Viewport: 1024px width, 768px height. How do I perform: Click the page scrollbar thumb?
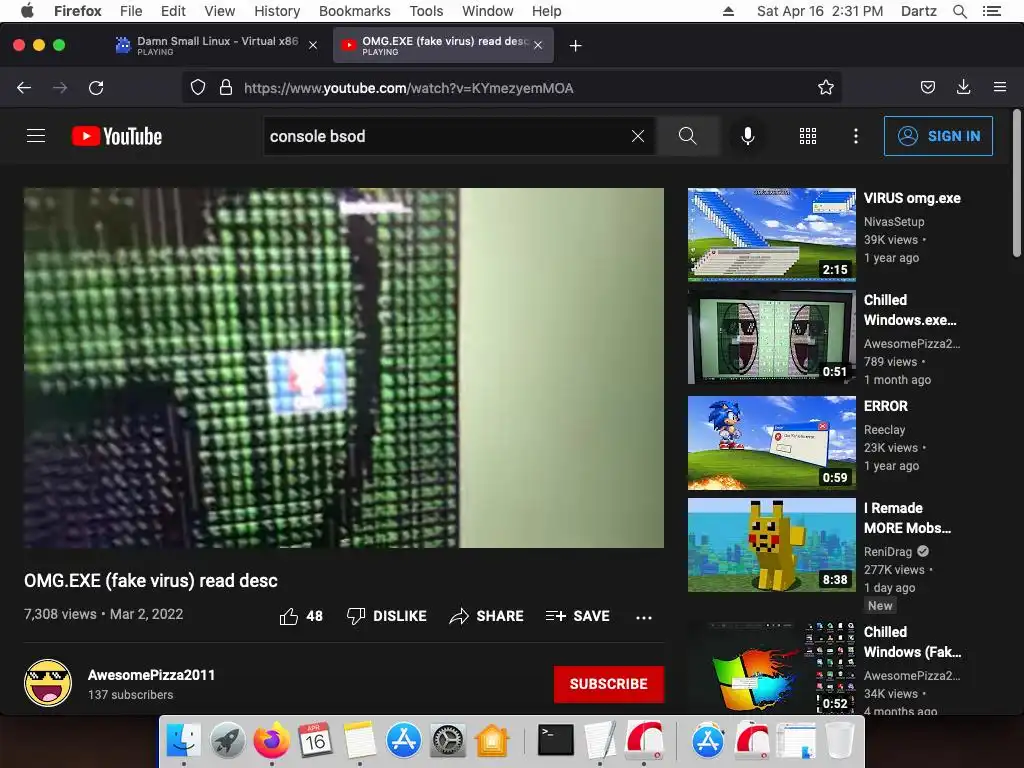click(1016, 183)
